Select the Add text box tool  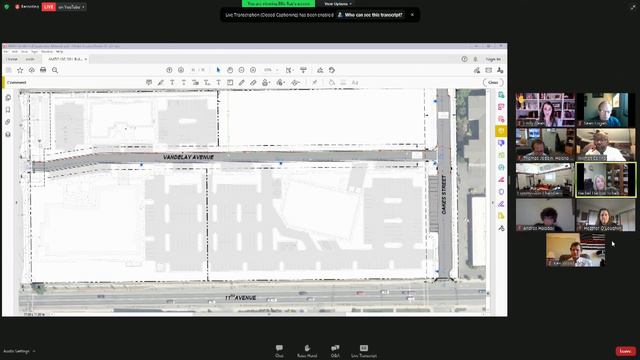[x=230, y=82]
